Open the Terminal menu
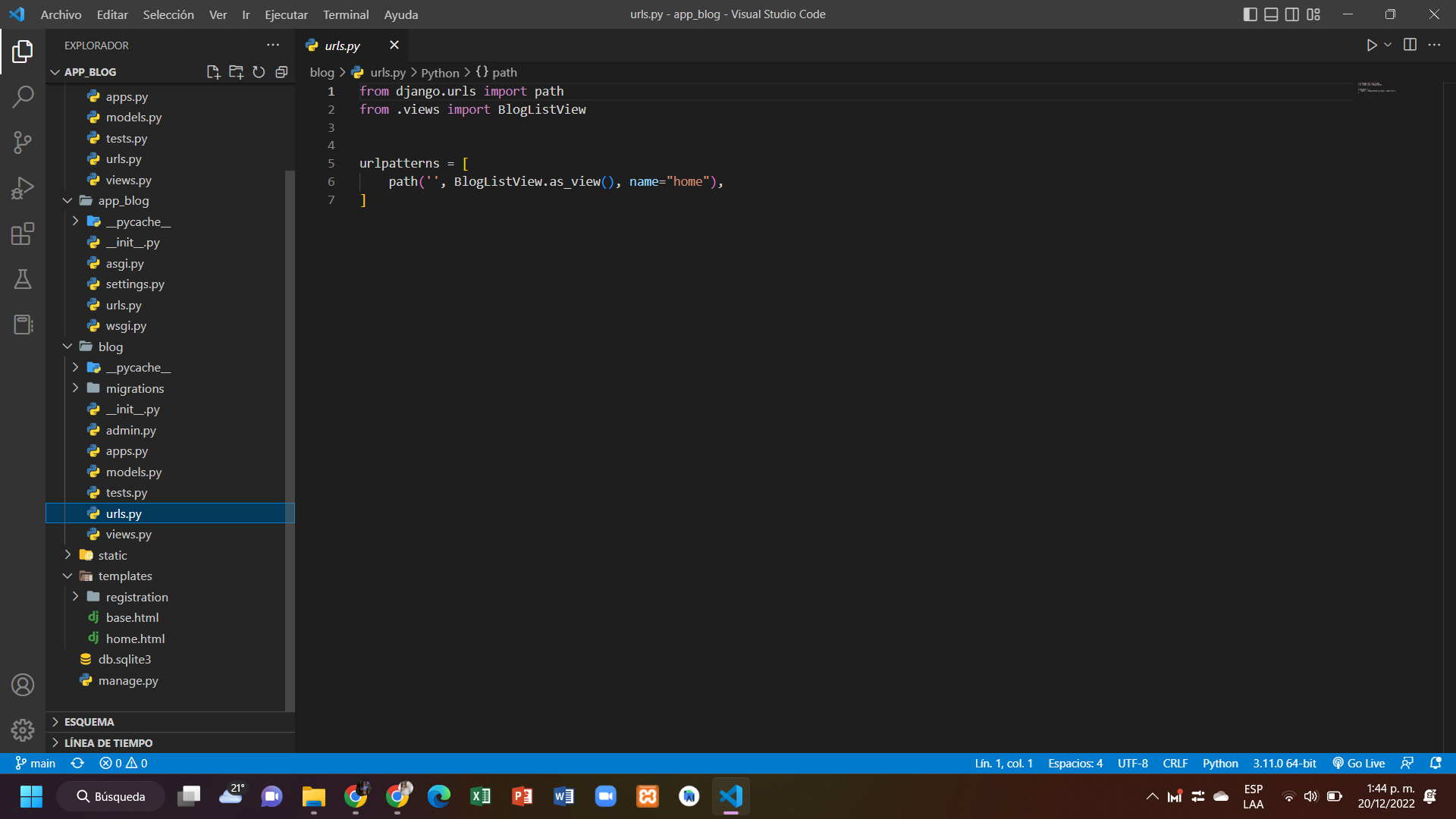1456x819 pixels. pos(346,14)
